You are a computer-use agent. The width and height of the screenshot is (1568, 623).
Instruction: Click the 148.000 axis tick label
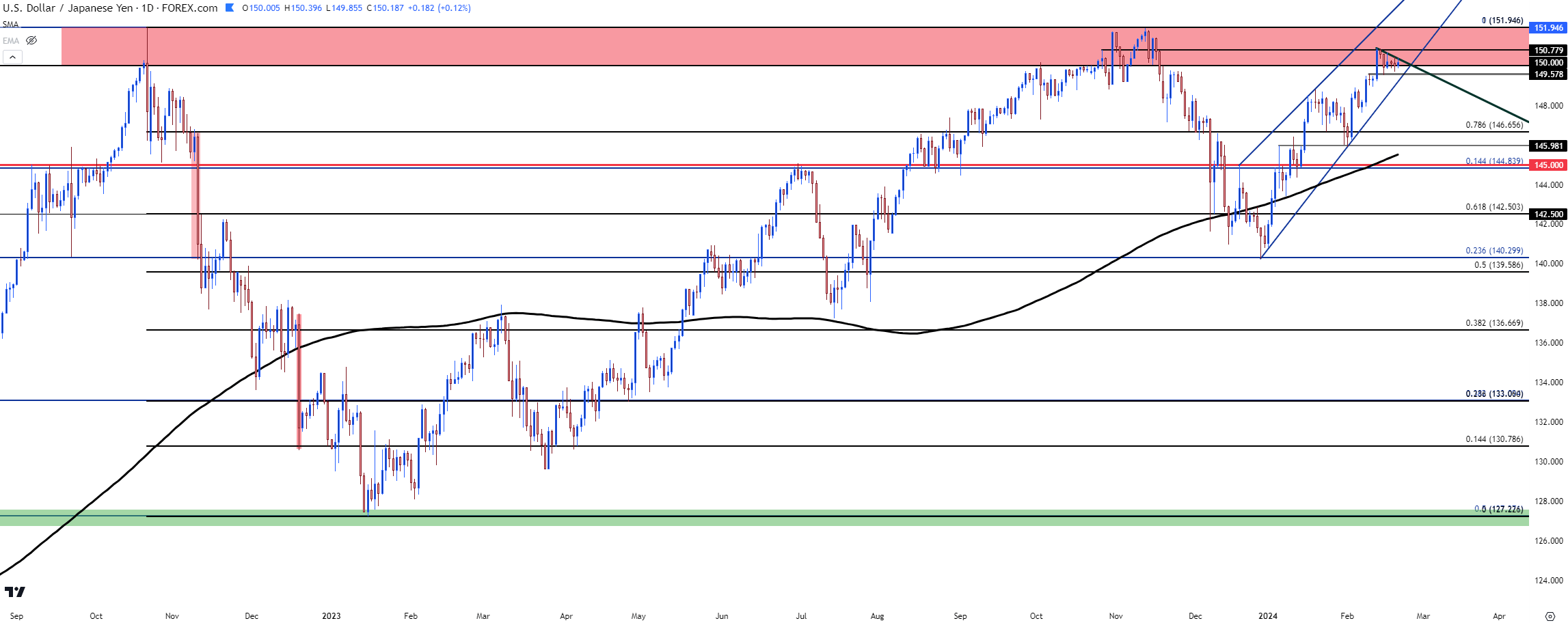(x=1548, y=105)
